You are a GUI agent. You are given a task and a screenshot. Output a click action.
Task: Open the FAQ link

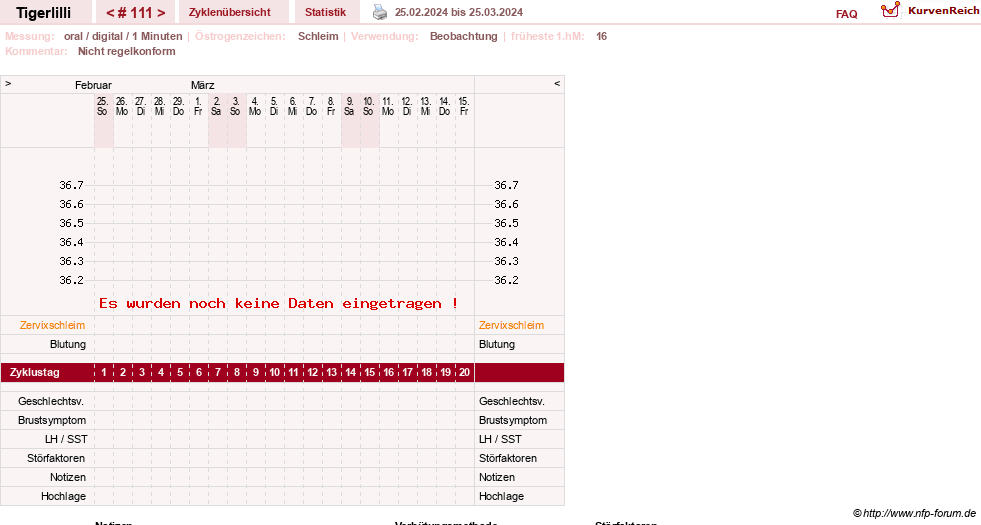pos(846,14)
